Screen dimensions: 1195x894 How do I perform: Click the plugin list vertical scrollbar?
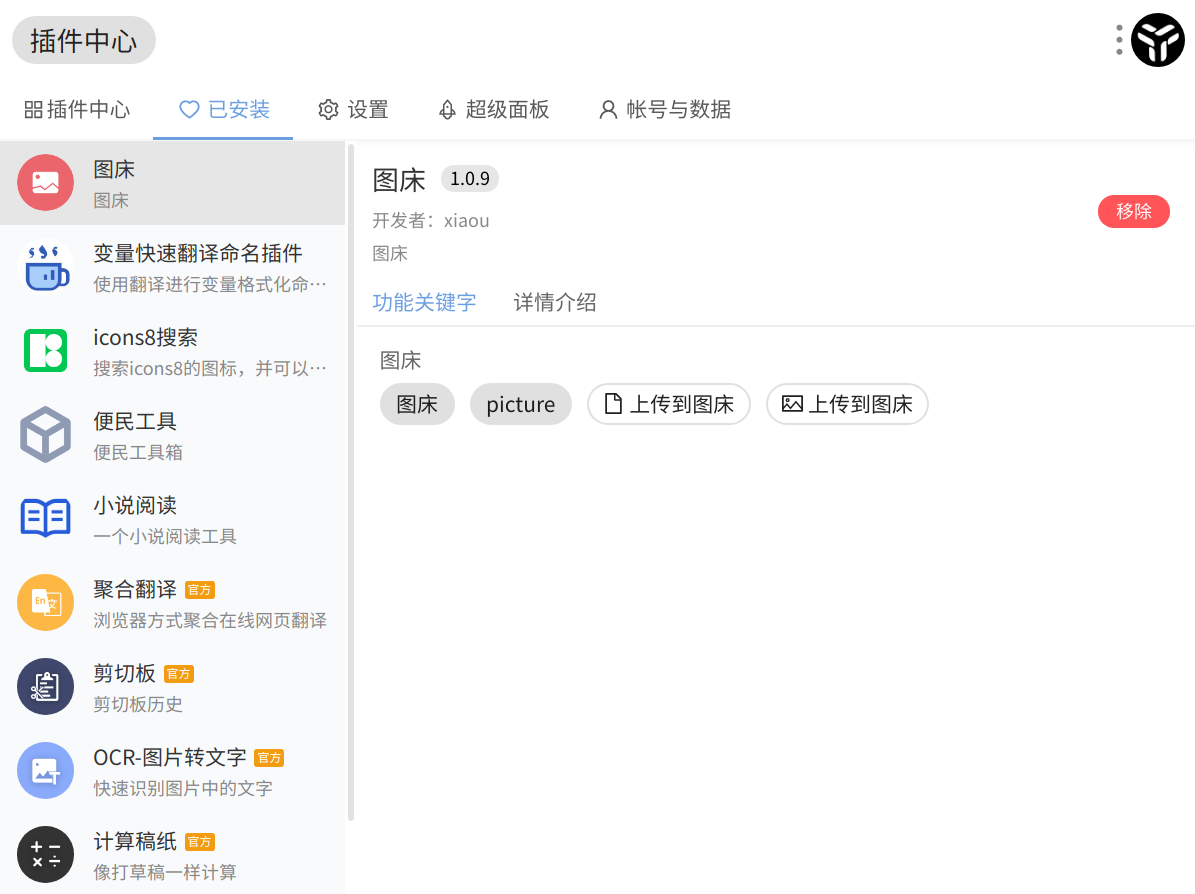(351, 482)
